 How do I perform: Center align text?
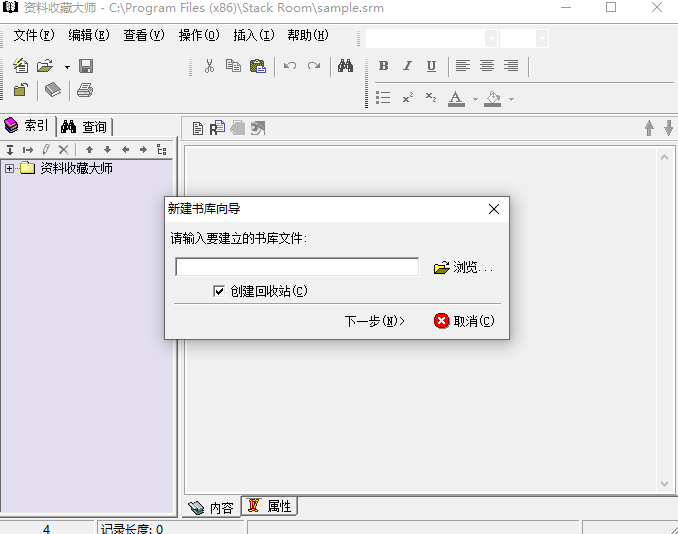click(x=487, y=66)
